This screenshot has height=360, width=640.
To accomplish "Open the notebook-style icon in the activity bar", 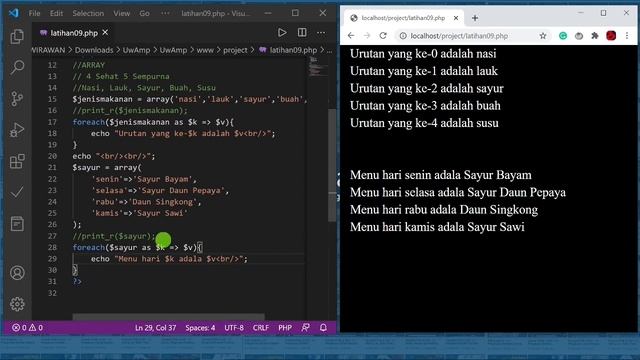I will (x=17, y=224).
